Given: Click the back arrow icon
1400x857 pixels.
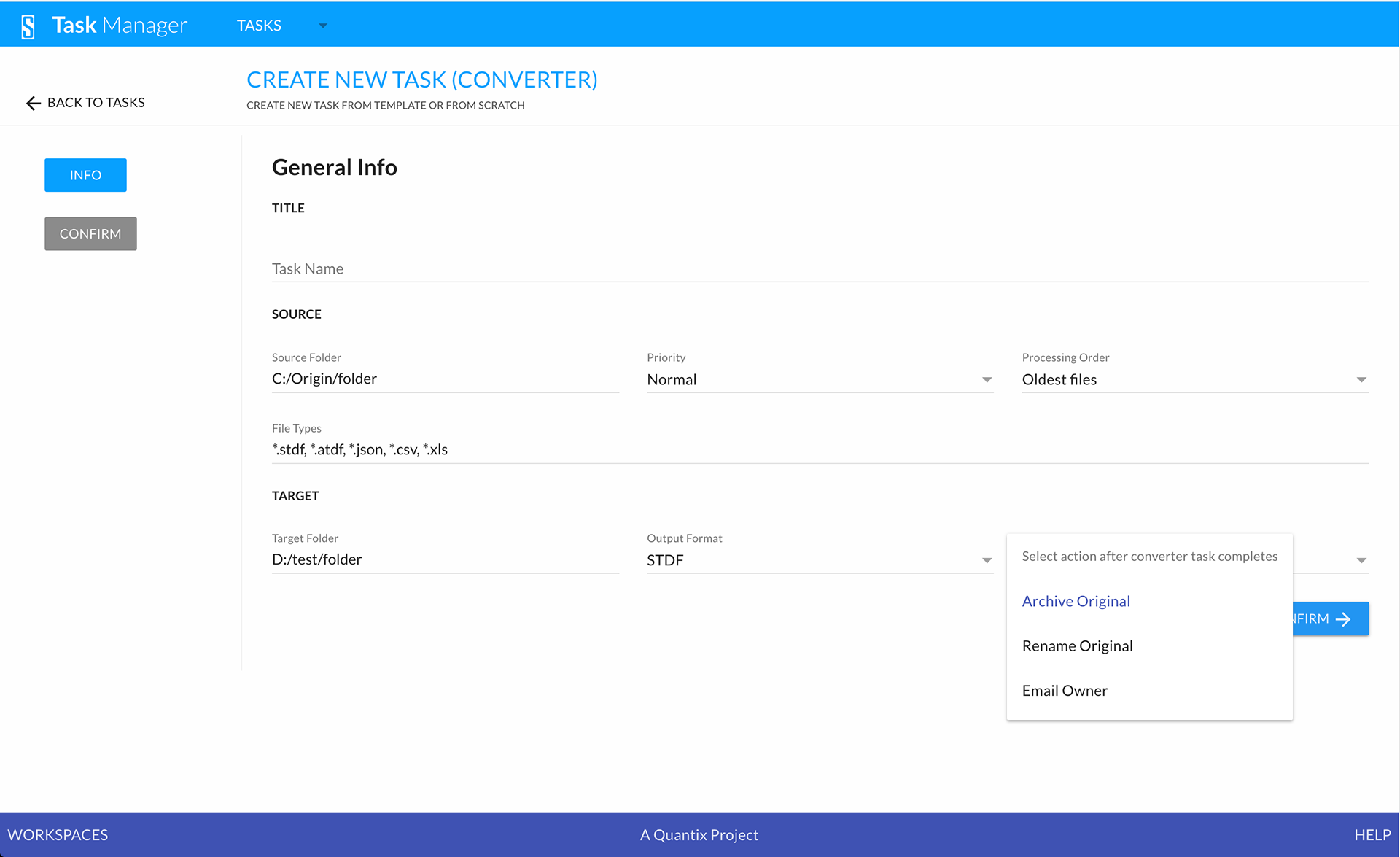Looking at the screenshot, I should coord(33,104).
